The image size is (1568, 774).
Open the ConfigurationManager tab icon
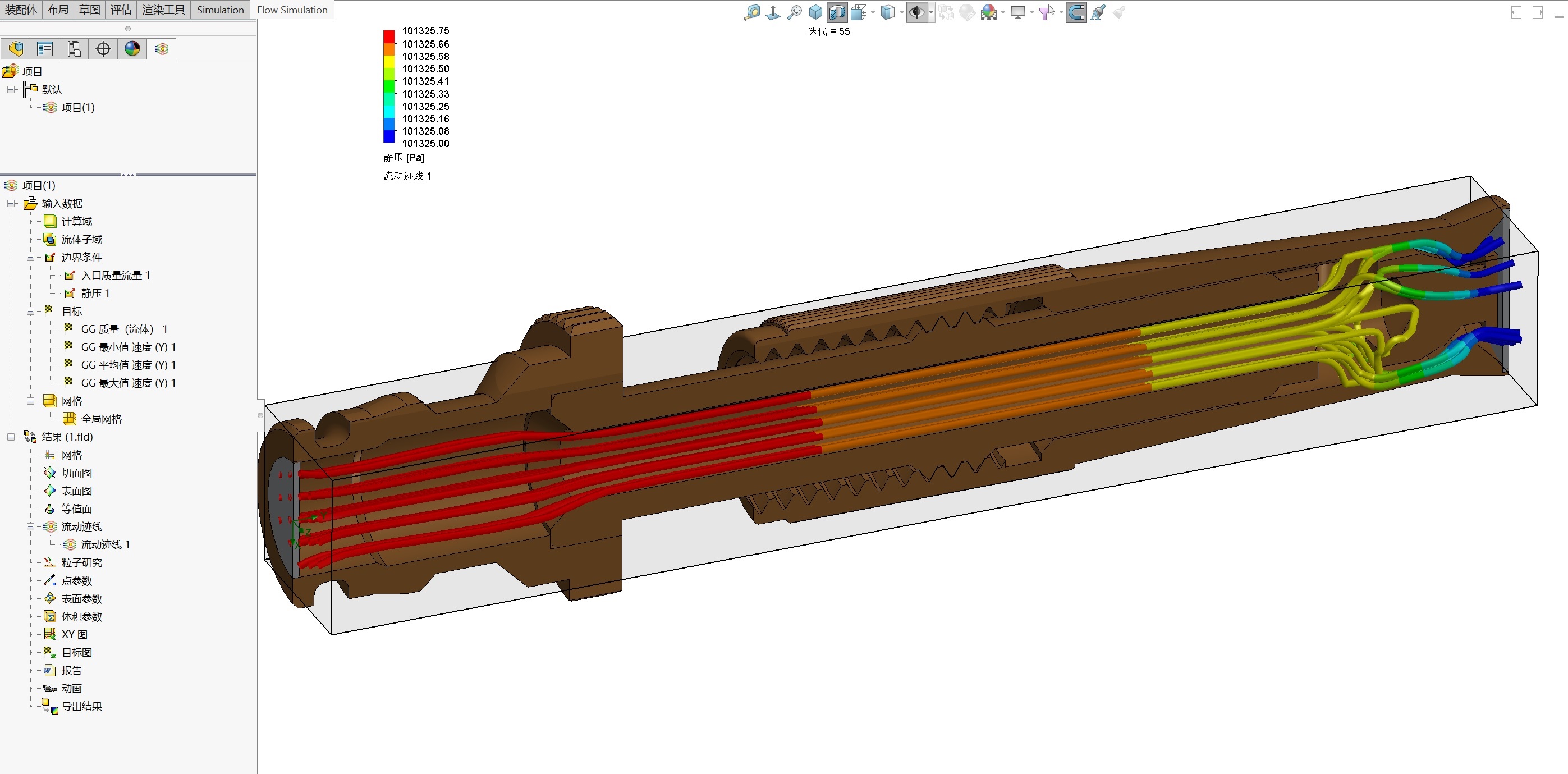coord(74,49)
